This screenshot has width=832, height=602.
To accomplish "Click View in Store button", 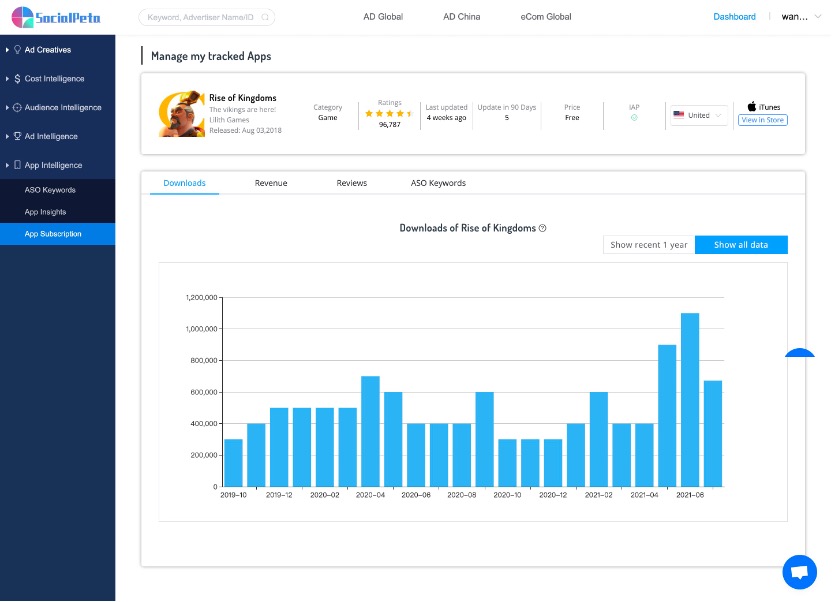I will (x=762, y=120).
